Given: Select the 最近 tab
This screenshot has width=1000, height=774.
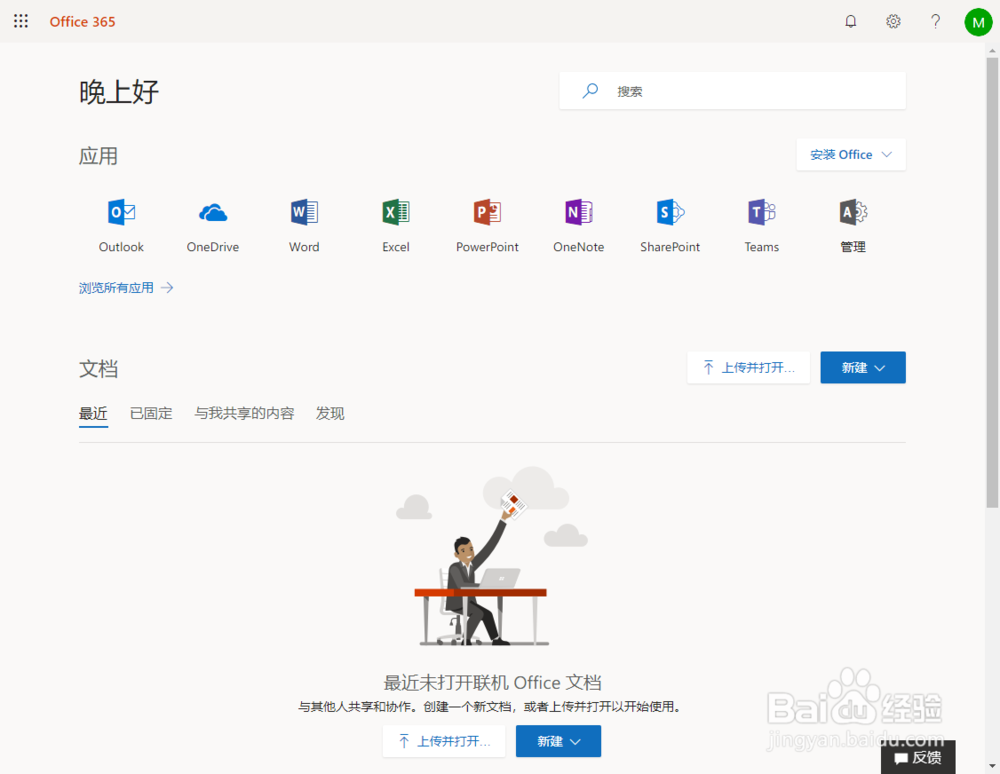Looking at the screenshot, I should tap(93, 414).
